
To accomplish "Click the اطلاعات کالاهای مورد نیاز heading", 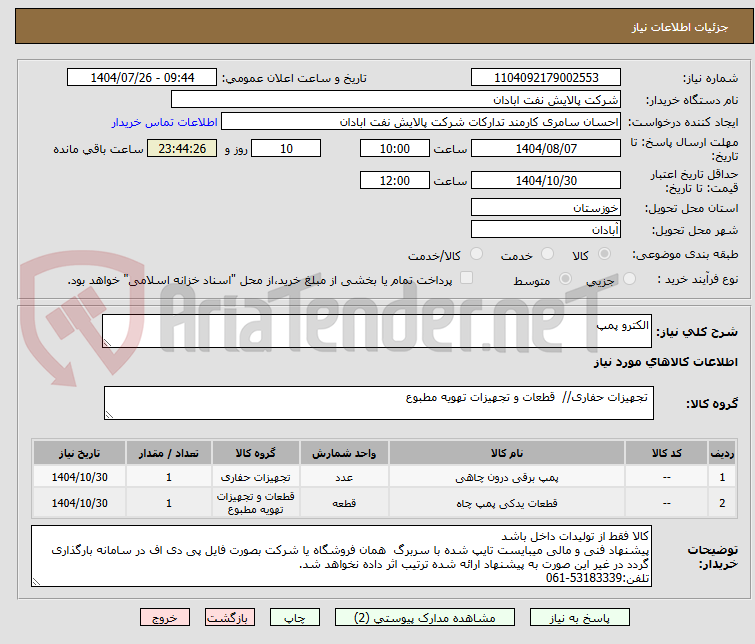I will coord(665,362).
